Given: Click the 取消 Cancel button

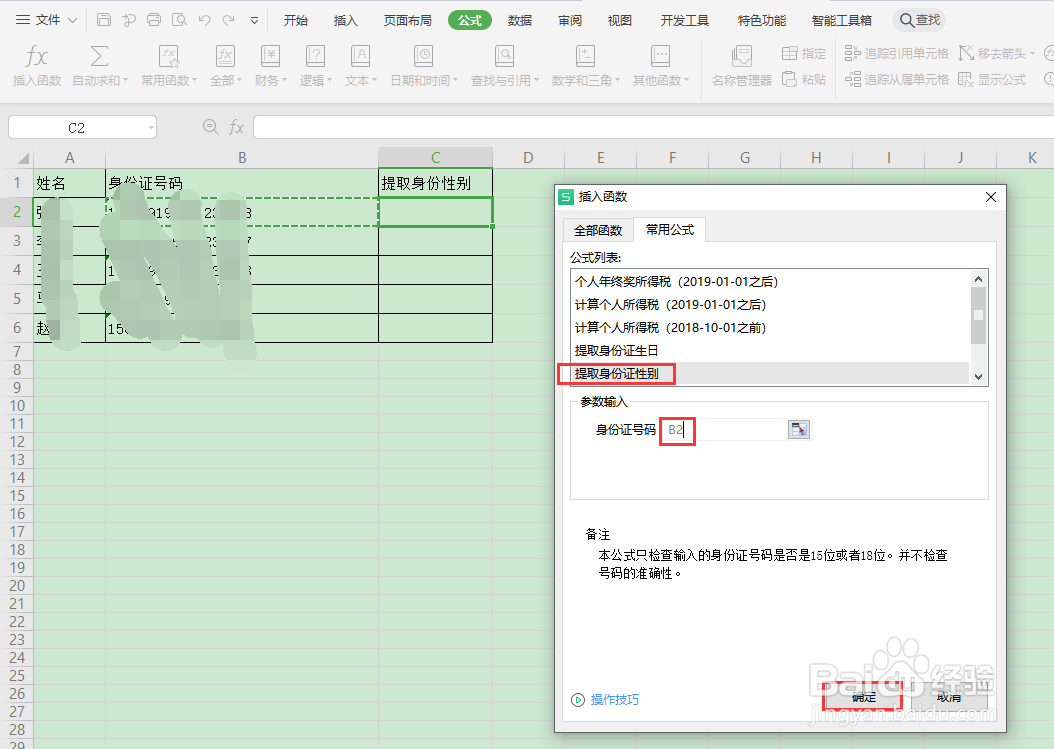Looking at the screenshot, I should [948, 697].
